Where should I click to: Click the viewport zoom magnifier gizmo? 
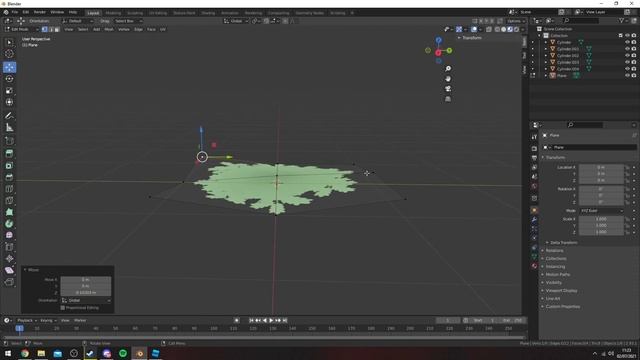point(448,69)
